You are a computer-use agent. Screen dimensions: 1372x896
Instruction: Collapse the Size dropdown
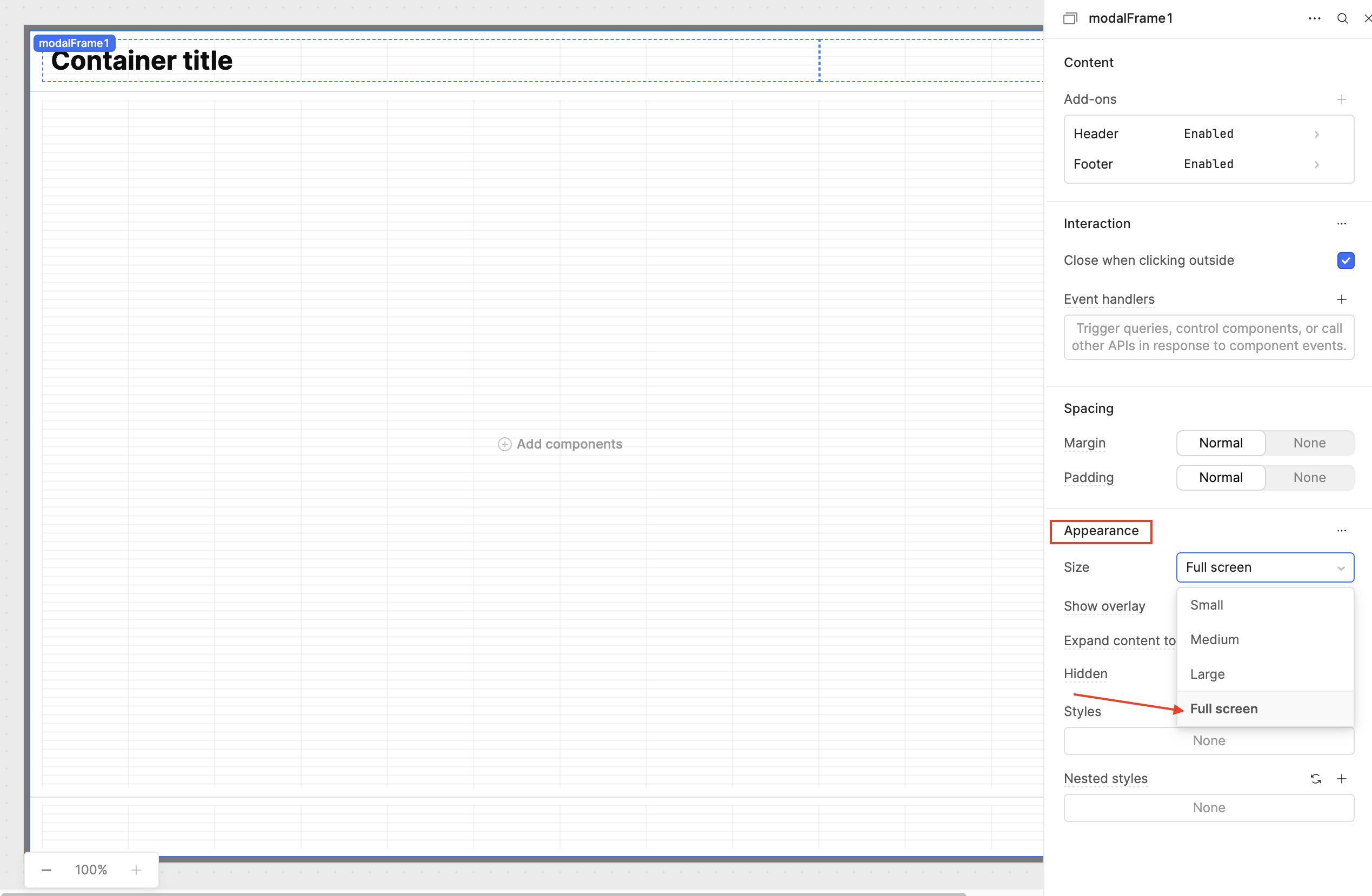coord(1264,567)
